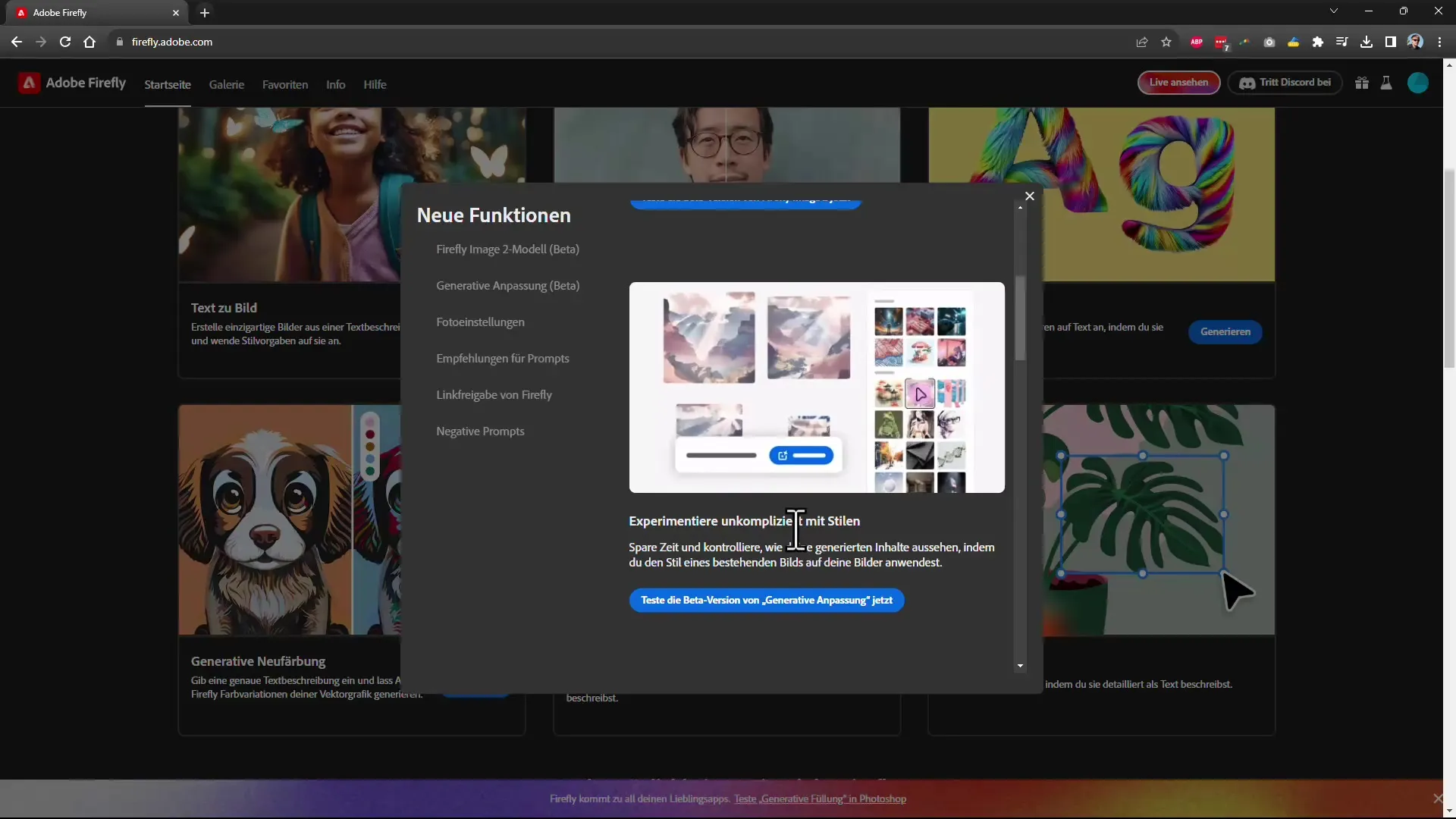Screen dimensions: 1456x819
Task: Click the share page icon
Action: click(1141, 42)
